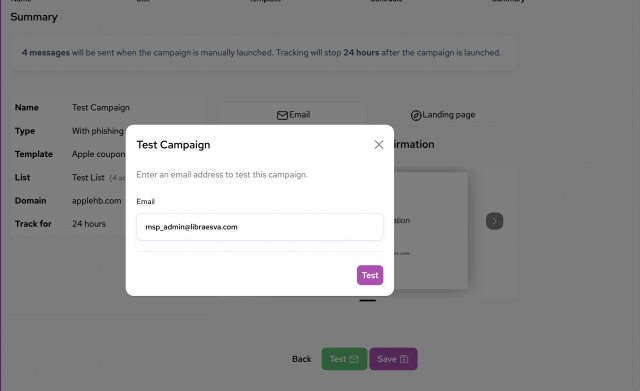Click the envelope icon on Email tab

[x=282, y=116]
